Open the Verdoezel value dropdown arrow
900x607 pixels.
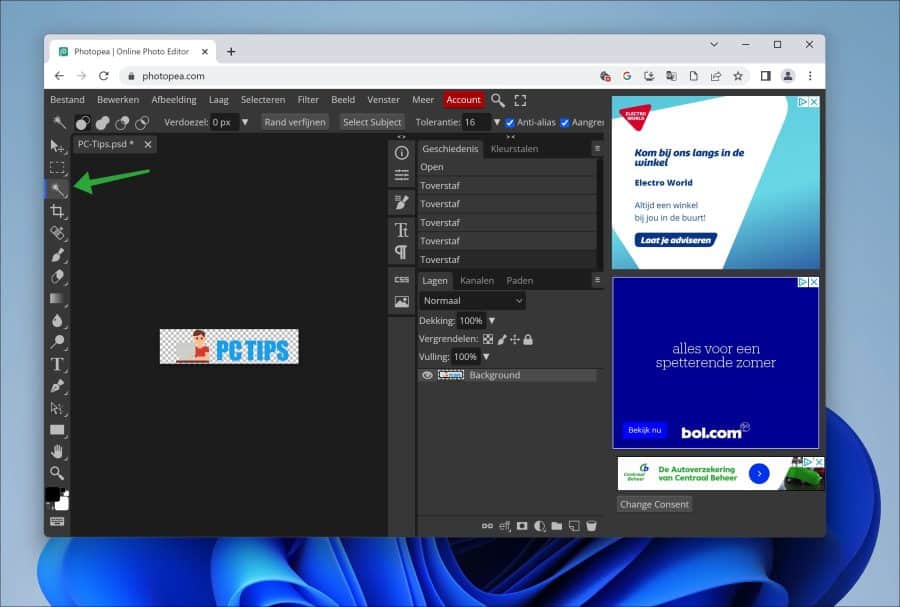pos(245,122)
